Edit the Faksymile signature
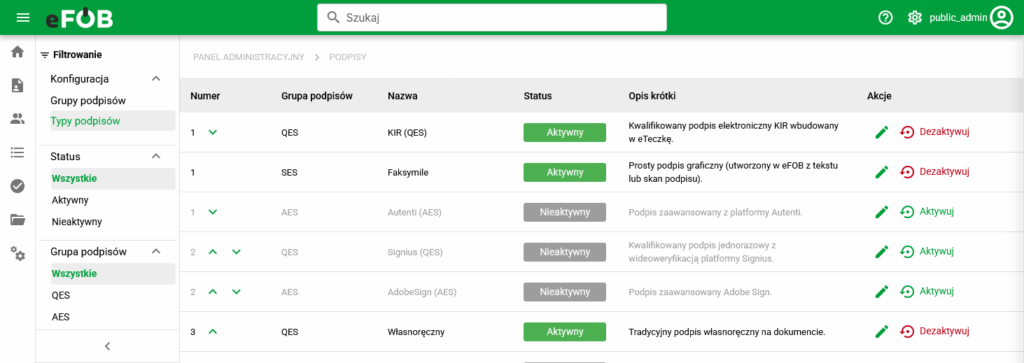Image resolution: width=1024 pixels, height=363 pixels. 882,172
